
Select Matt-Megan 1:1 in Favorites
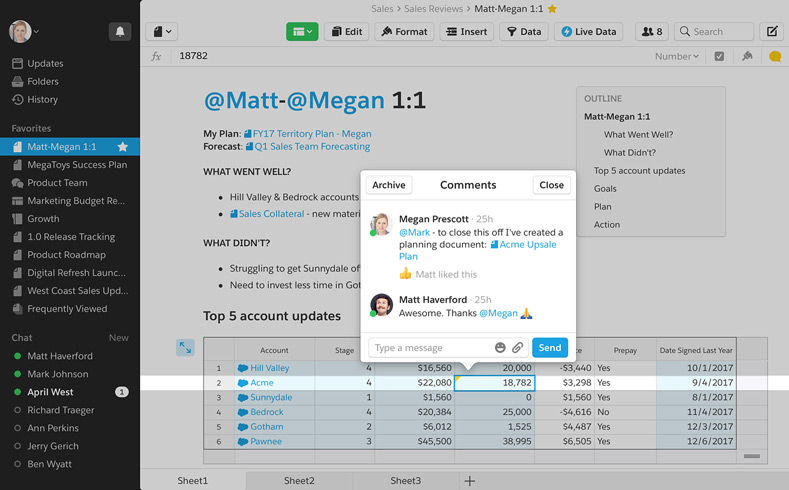click(70, 146)
